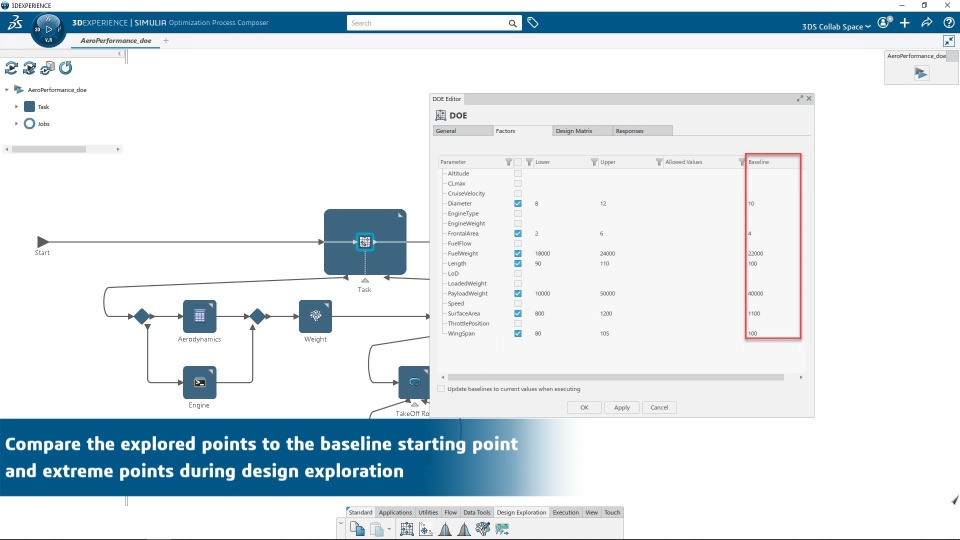Open the Lower column filter

[x=594, y=162]
